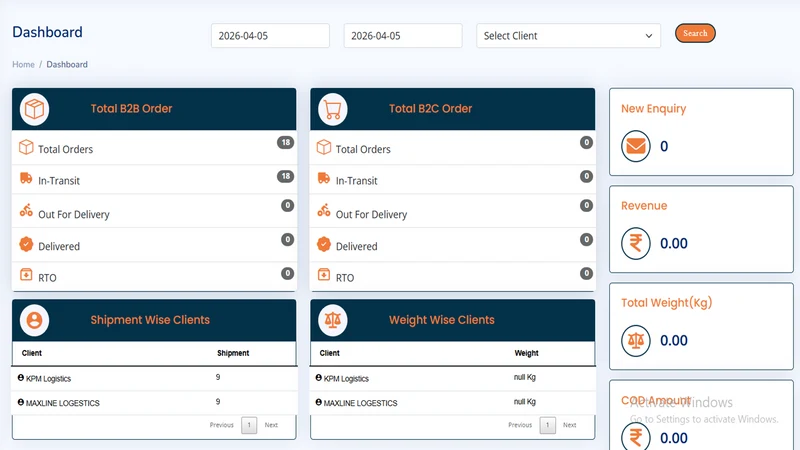Open the Select Client dropdown
The image size is (800, 450).
coord(568,36)
